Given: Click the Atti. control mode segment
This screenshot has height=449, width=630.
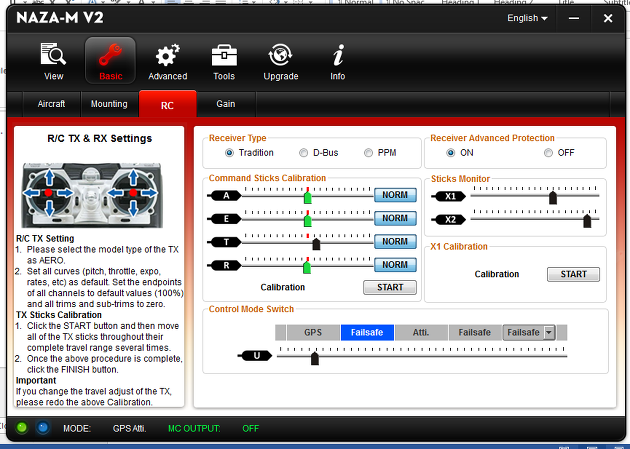Looking at the screenshot, I should coord(421,333).
